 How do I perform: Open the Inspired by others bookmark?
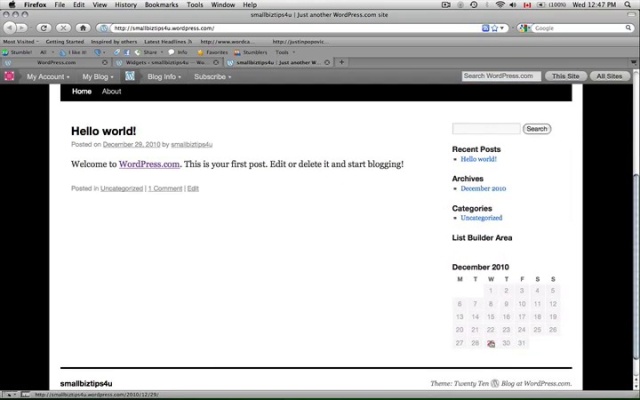[114, 42]
